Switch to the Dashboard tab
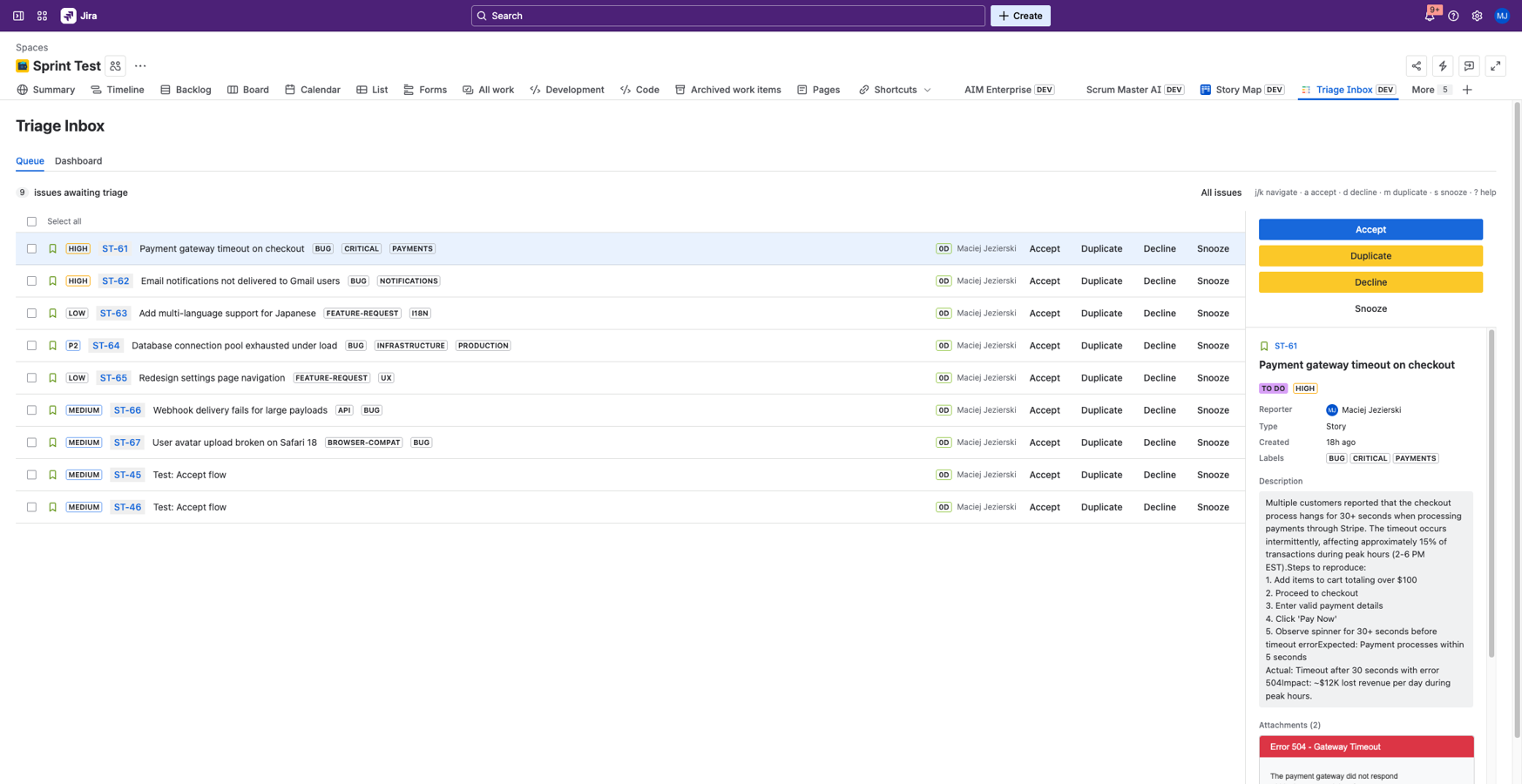 [x=78, y=161]
